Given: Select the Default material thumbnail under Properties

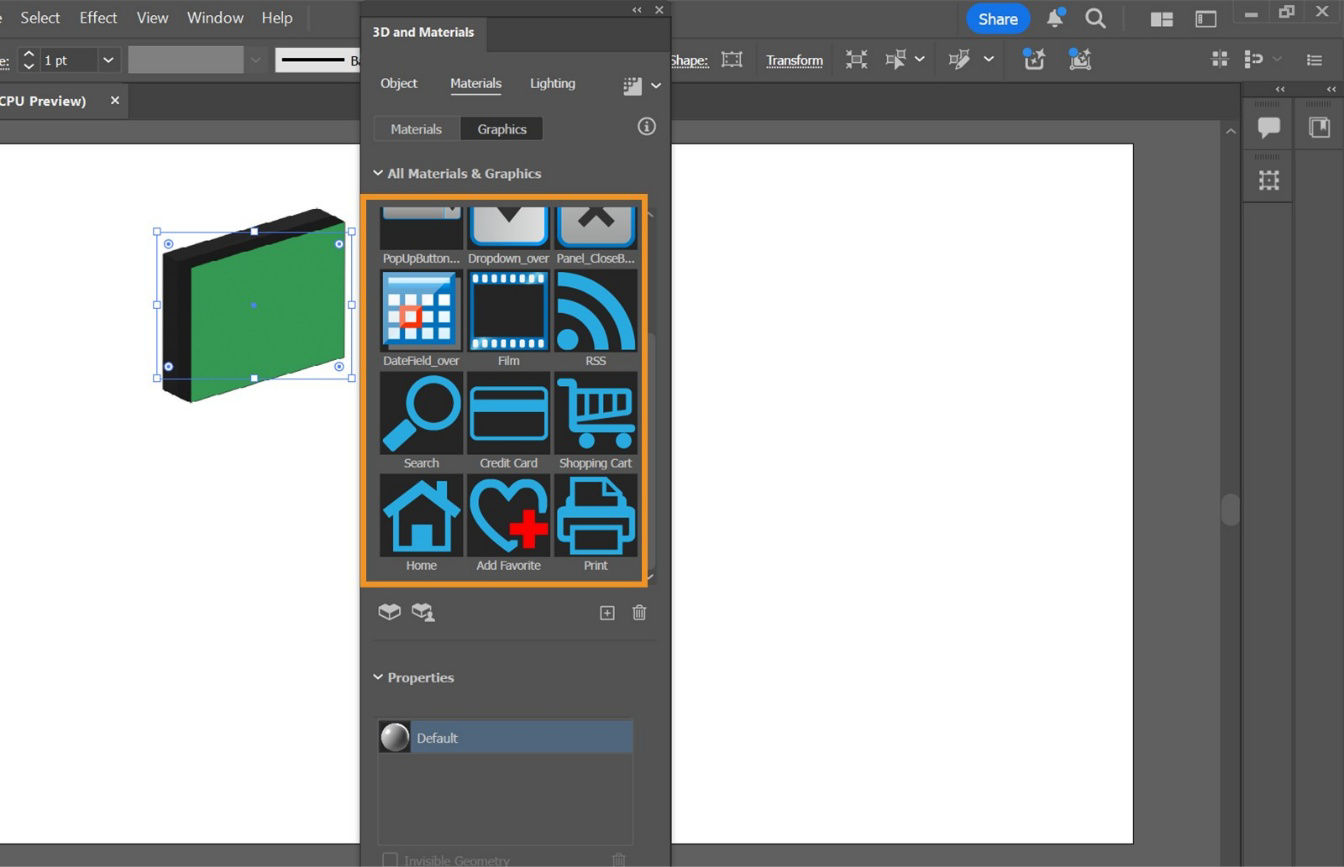Looking at the screenshot, I should tap(394, 737).
